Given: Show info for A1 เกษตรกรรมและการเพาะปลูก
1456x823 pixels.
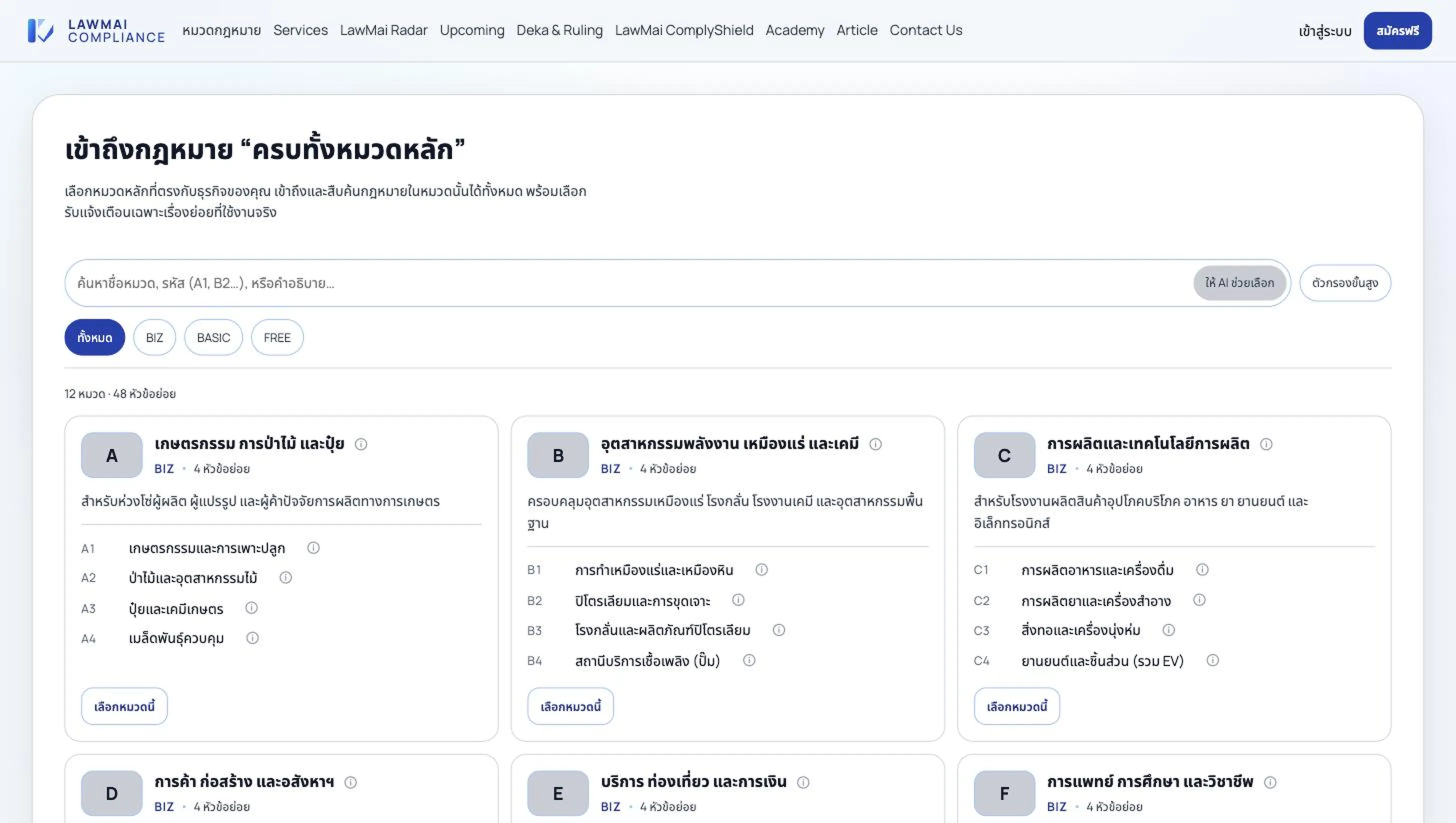Looking at the screenshot, I should 313,547.
